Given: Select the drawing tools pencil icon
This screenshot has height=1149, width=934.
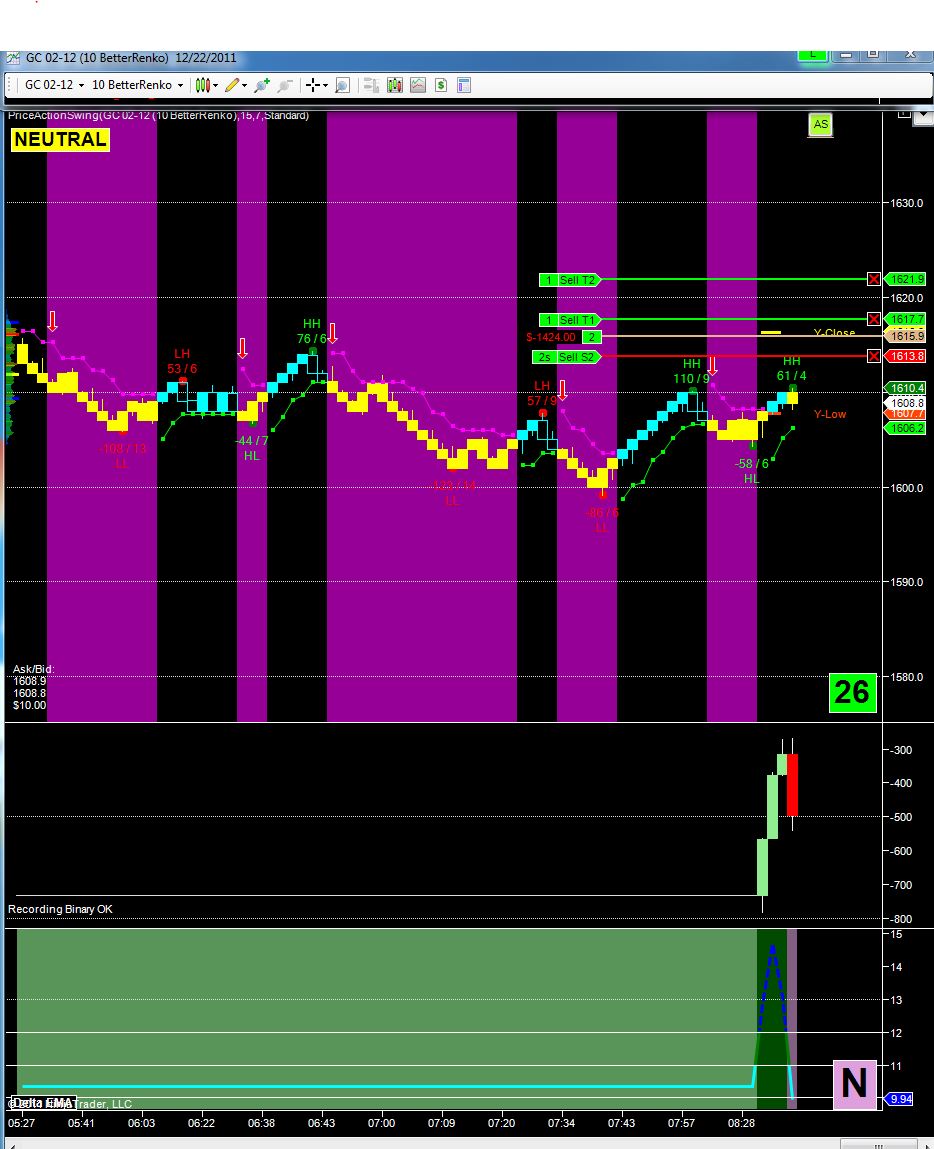Looking at the screenshot, I should (231, 85).
